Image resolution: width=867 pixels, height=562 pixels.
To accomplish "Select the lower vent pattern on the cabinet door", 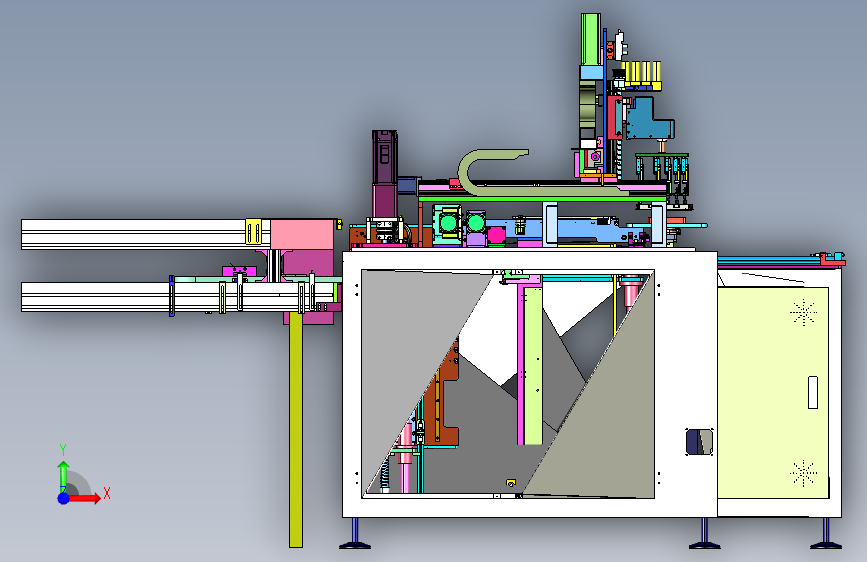I will (803, 473).
